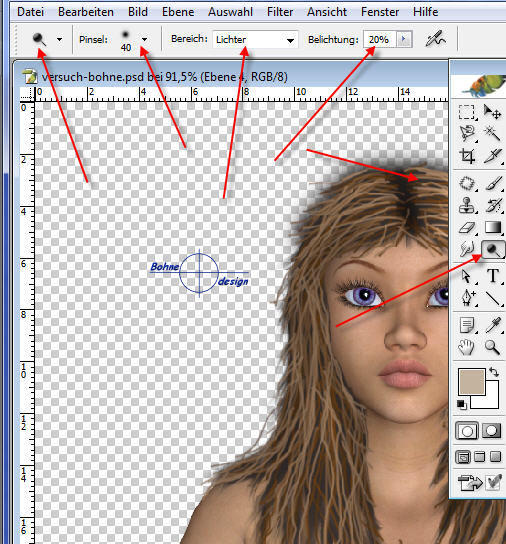Select the Clone Stamp tool
Image resolution: width=506 pixels, height=544 pixels.
point(466,205)
